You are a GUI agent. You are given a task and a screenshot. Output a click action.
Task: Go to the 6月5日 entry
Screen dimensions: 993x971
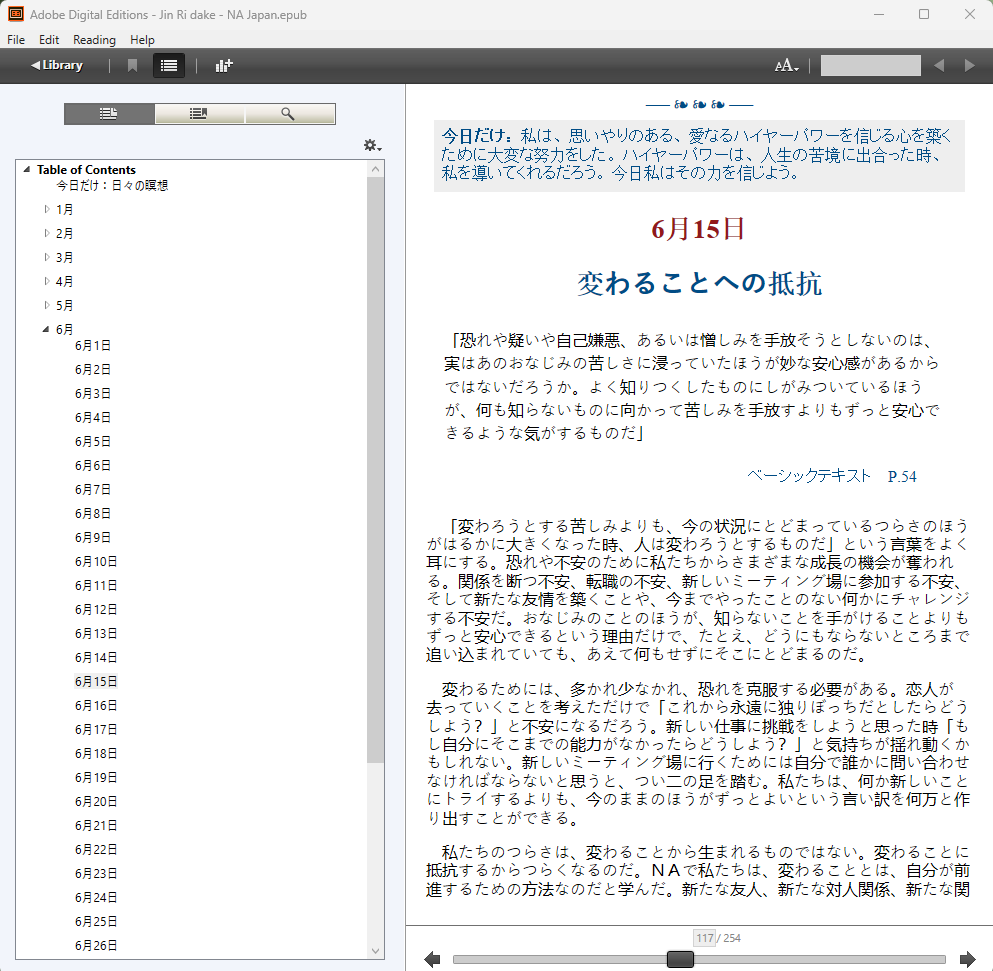point(92,441)
